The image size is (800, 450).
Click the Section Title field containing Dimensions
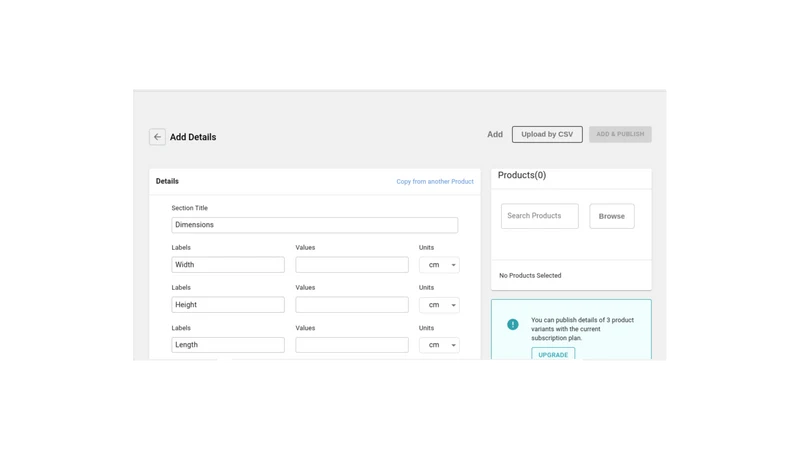[x=315, y=225]
